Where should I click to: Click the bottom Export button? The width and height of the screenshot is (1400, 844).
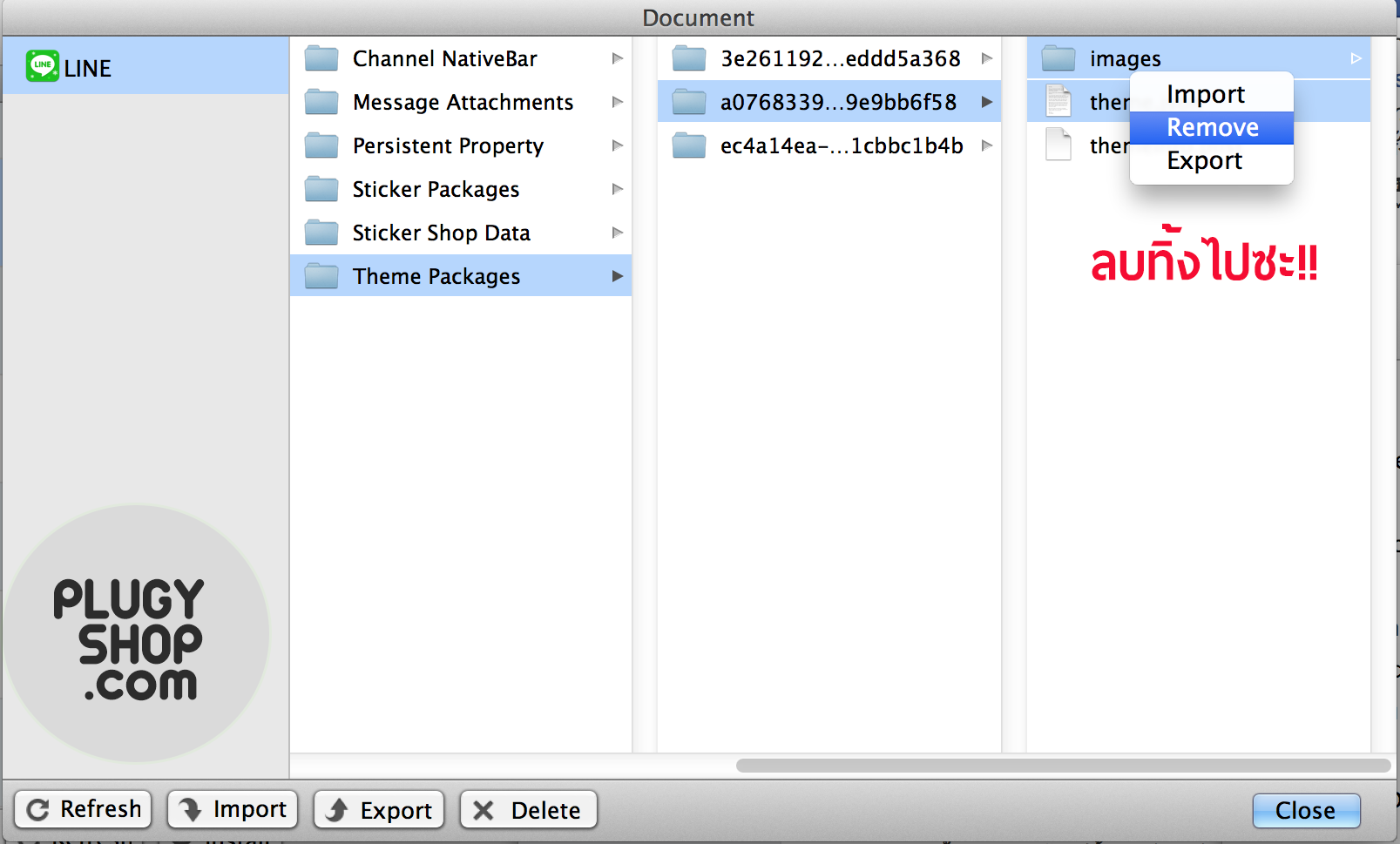coord(380,809)
